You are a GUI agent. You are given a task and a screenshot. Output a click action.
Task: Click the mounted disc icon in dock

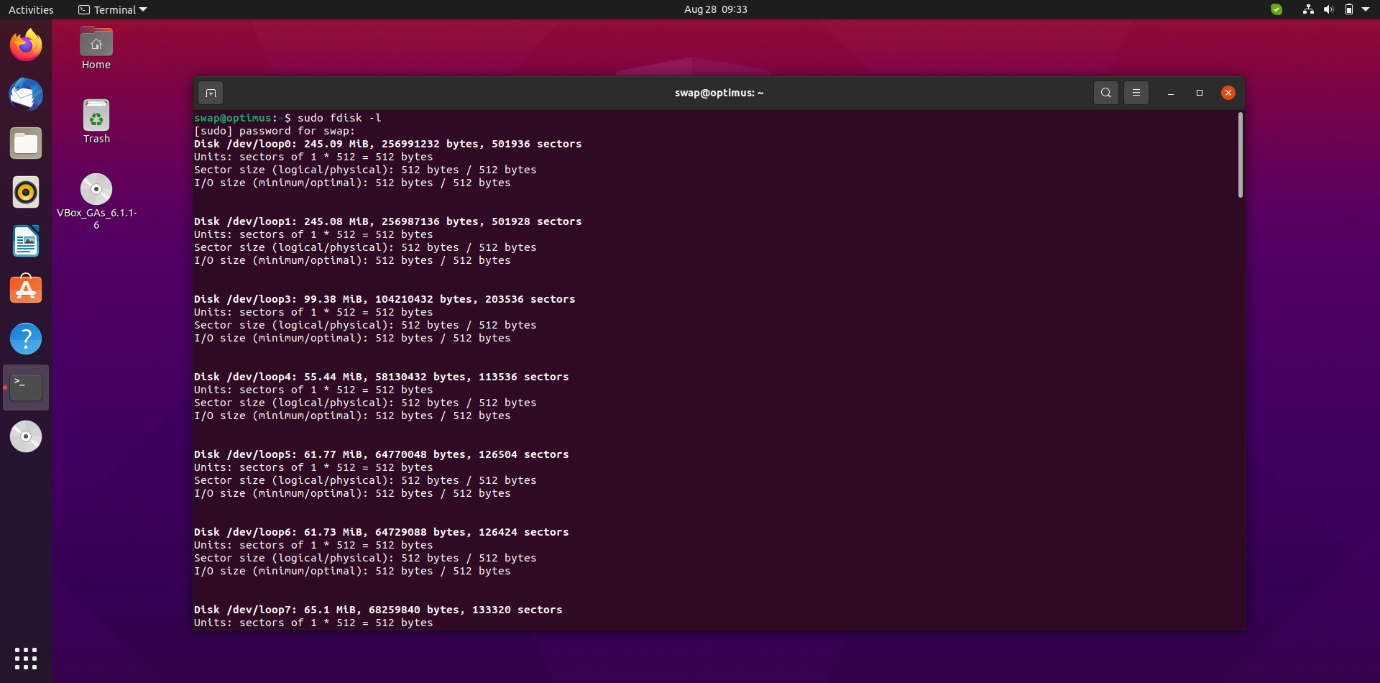(26, 437)
